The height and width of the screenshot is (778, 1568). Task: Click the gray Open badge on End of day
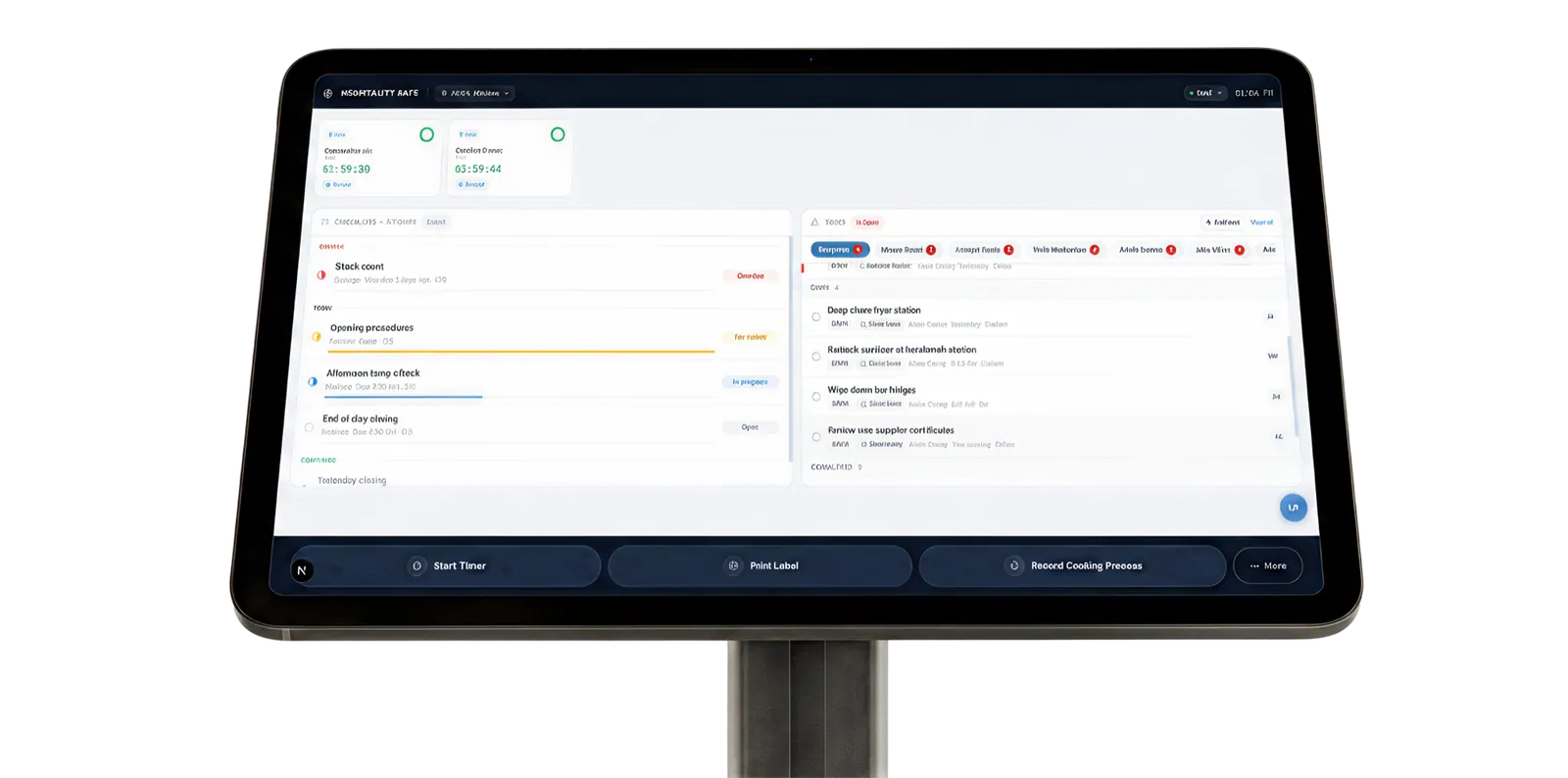tap(750, 427)
